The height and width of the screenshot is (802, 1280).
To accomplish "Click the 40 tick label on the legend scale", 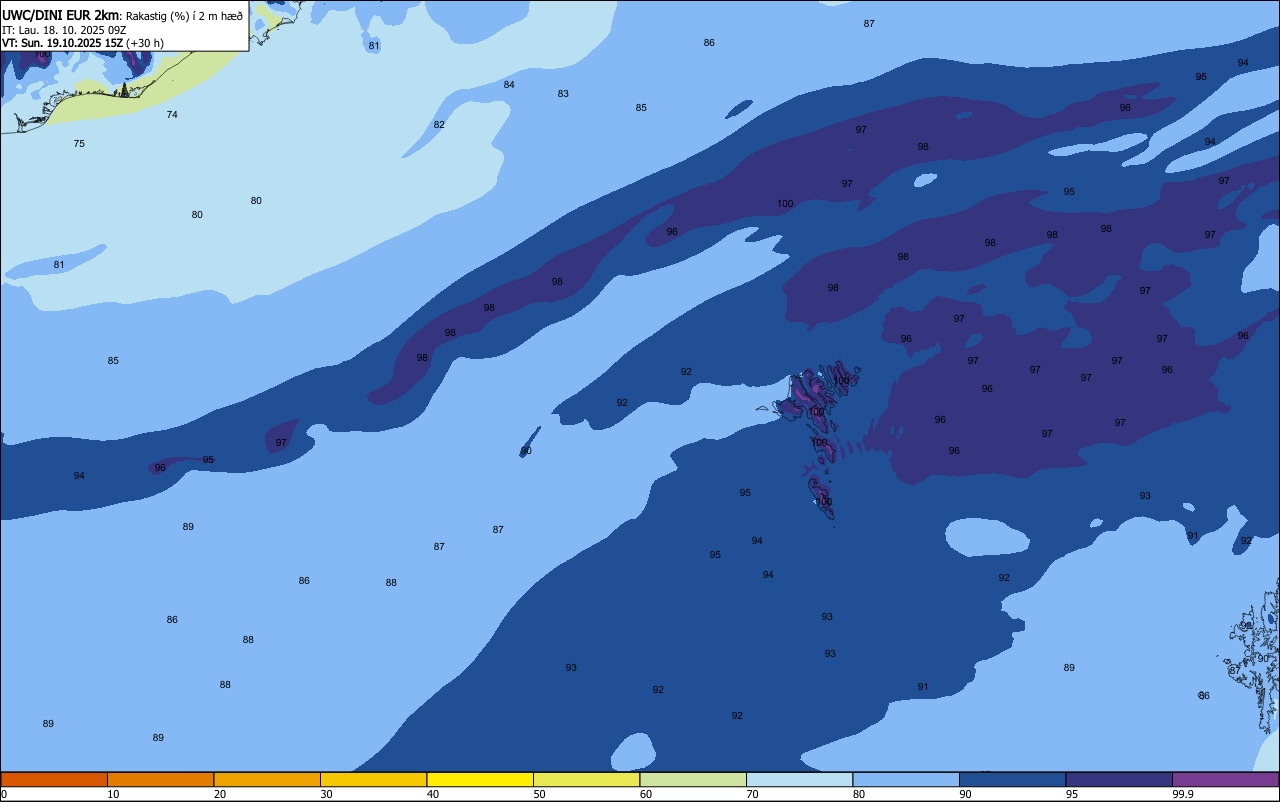I will click(432, 794).
